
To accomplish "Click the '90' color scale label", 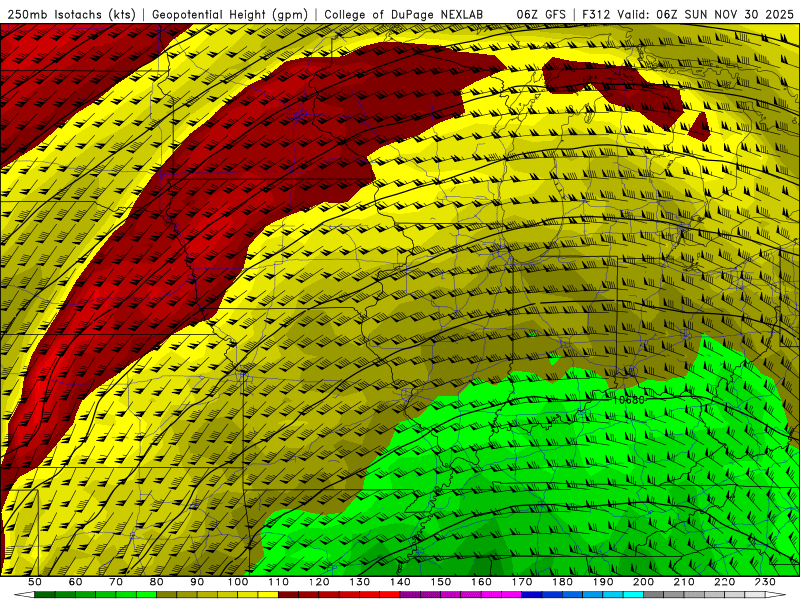I will 197,582.
